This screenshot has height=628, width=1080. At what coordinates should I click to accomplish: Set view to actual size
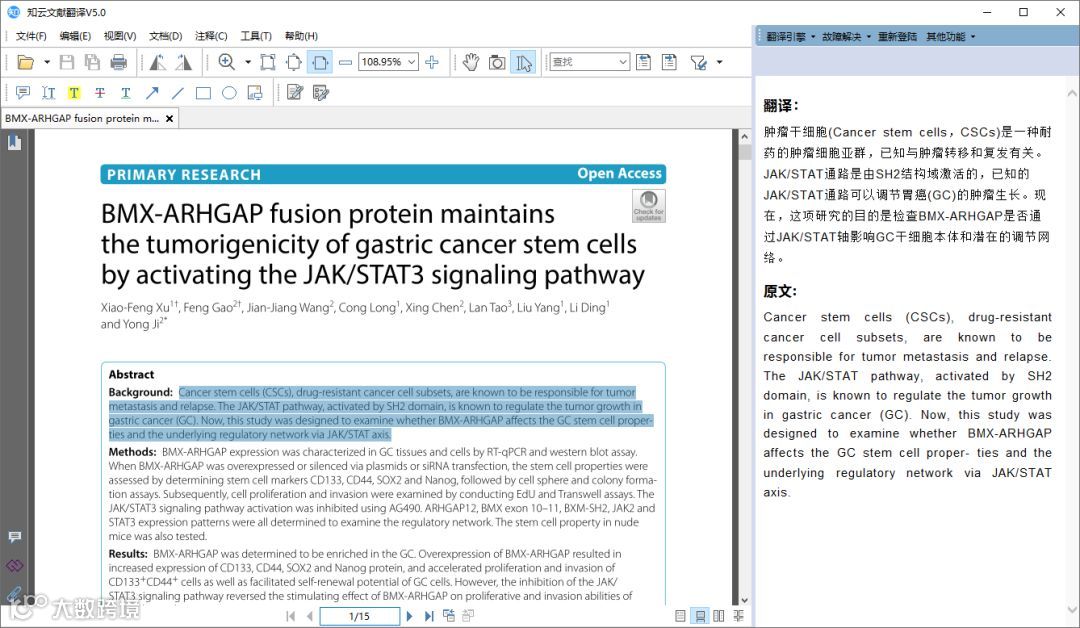(x=268, y=62)
